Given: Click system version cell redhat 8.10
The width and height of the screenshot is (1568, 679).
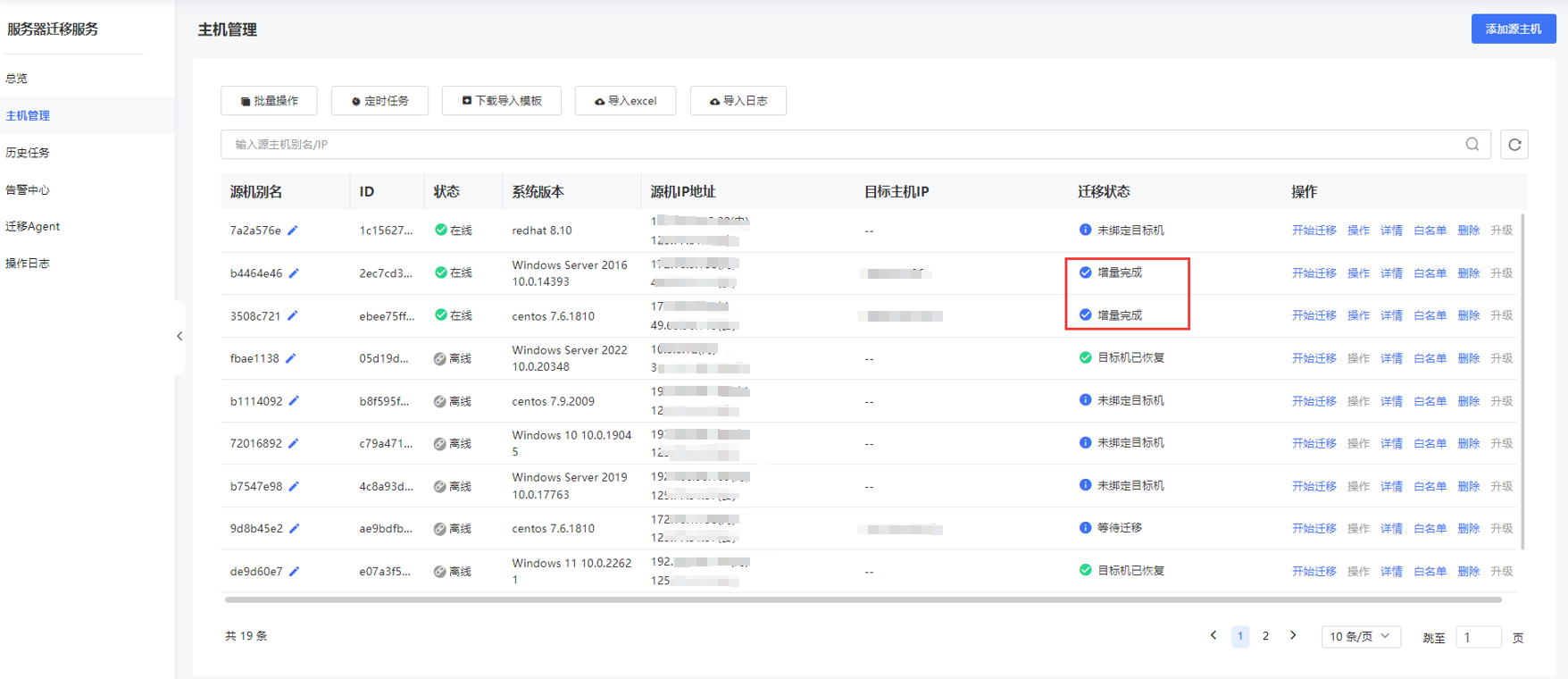Looking at the screenshot, I should coord(542,231).
